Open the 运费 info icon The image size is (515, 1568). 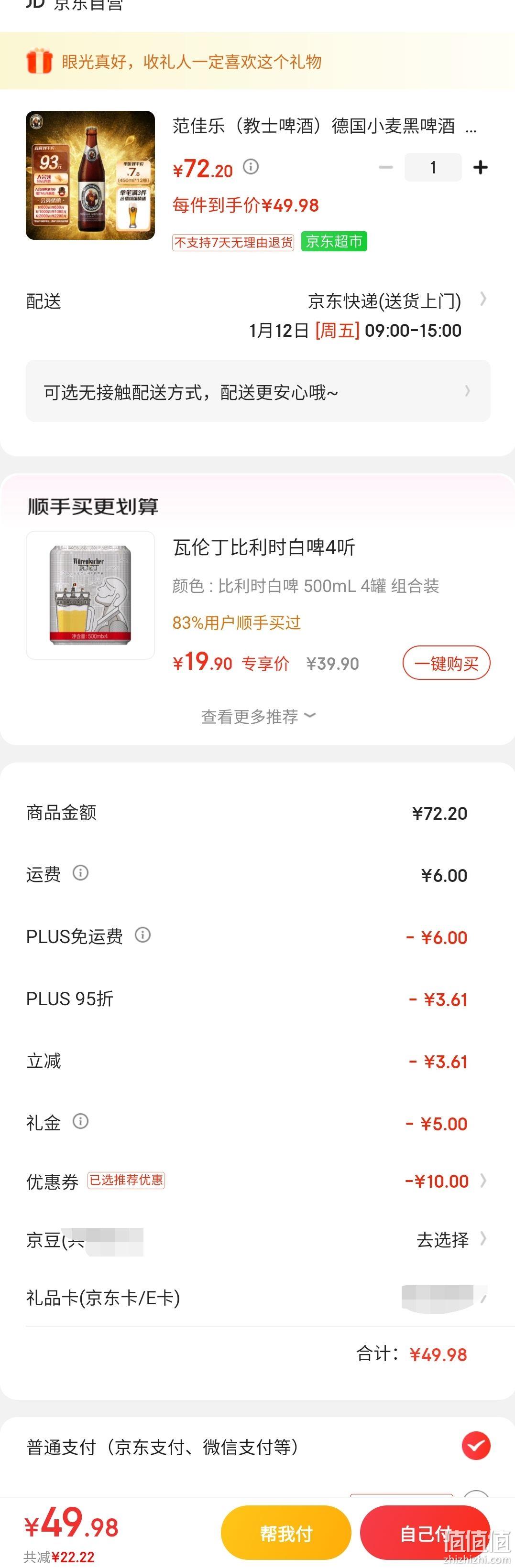[x=80, y=872]
